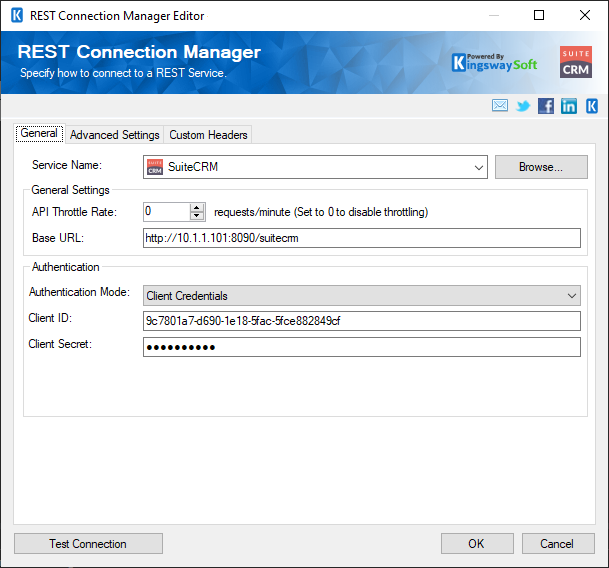This screenshot has width=609, height=568.
Task: Expand the Service Name dropdown
Action: coord(478,167)
